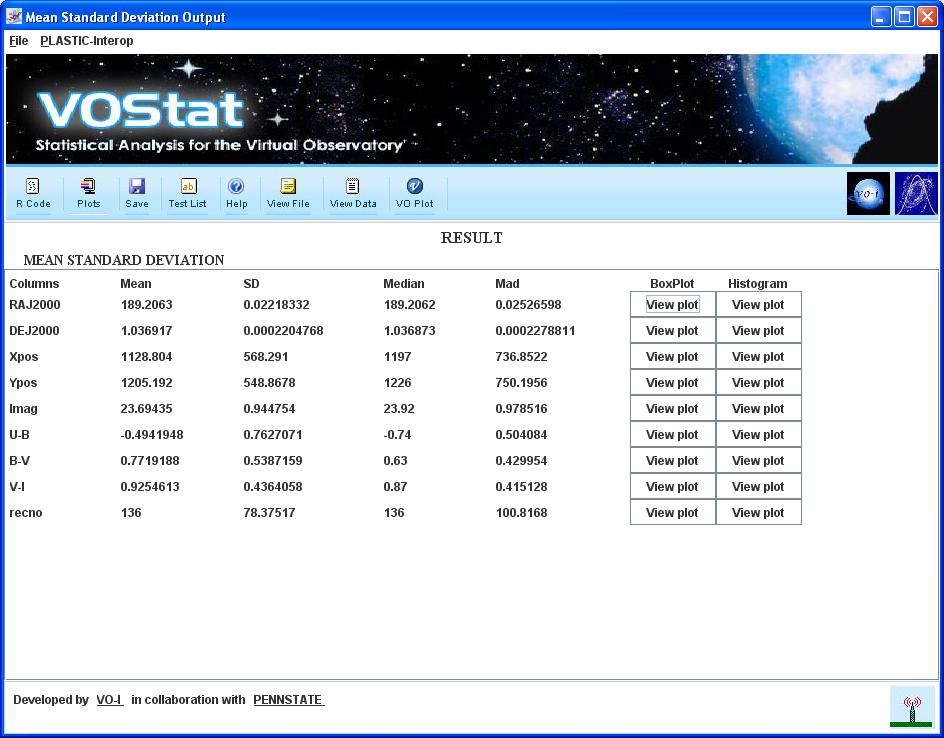This screenshot has width=944, height=738.
Task: Click the Mean column header
Action: click(x=136, y=284)
